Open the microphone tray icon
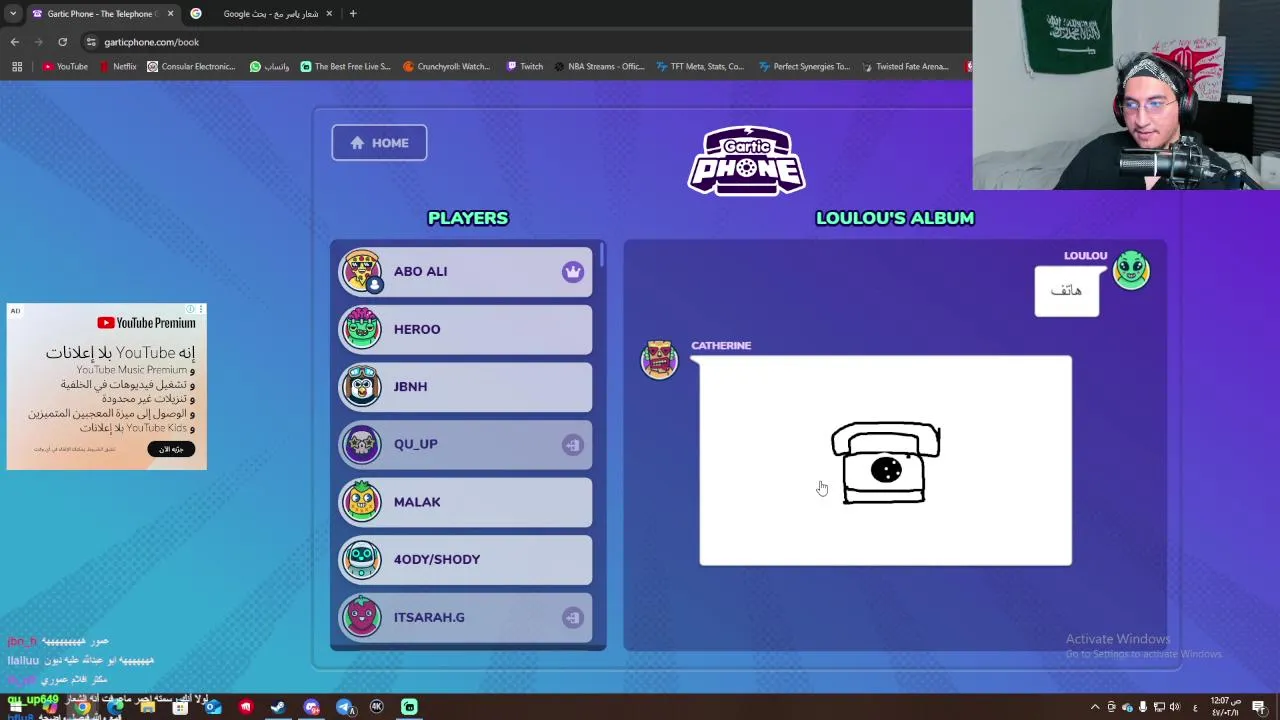The width and height of the screenshot is (1280, 720). point(1142,707)
